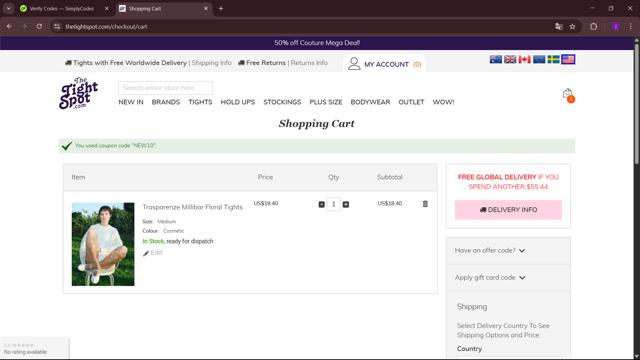Open the BRANDS menu

click(x=166, y=102)
